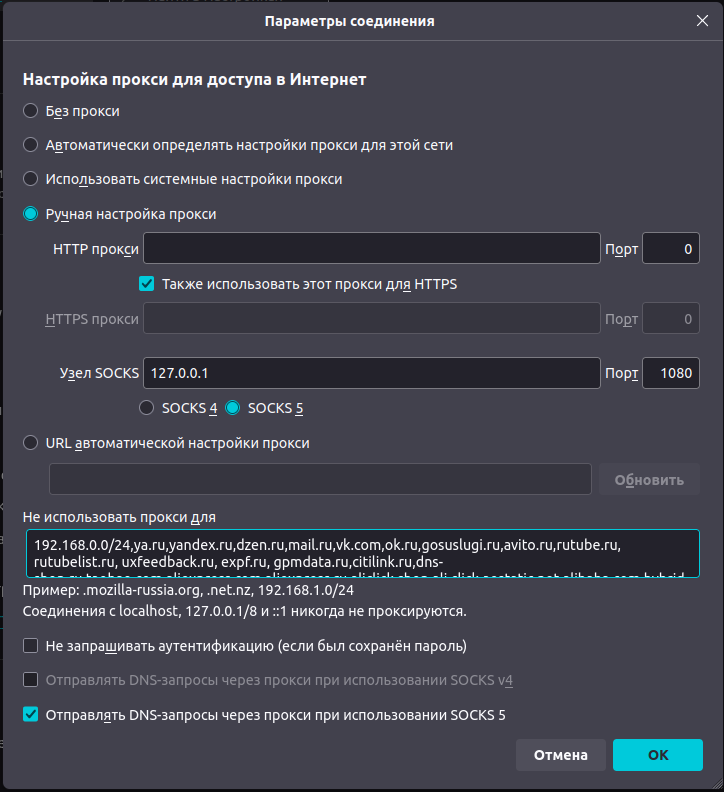This screenshot has height=792, width=724.
Task: Confirm settings with the OK button
Action: tap(657, 755)
